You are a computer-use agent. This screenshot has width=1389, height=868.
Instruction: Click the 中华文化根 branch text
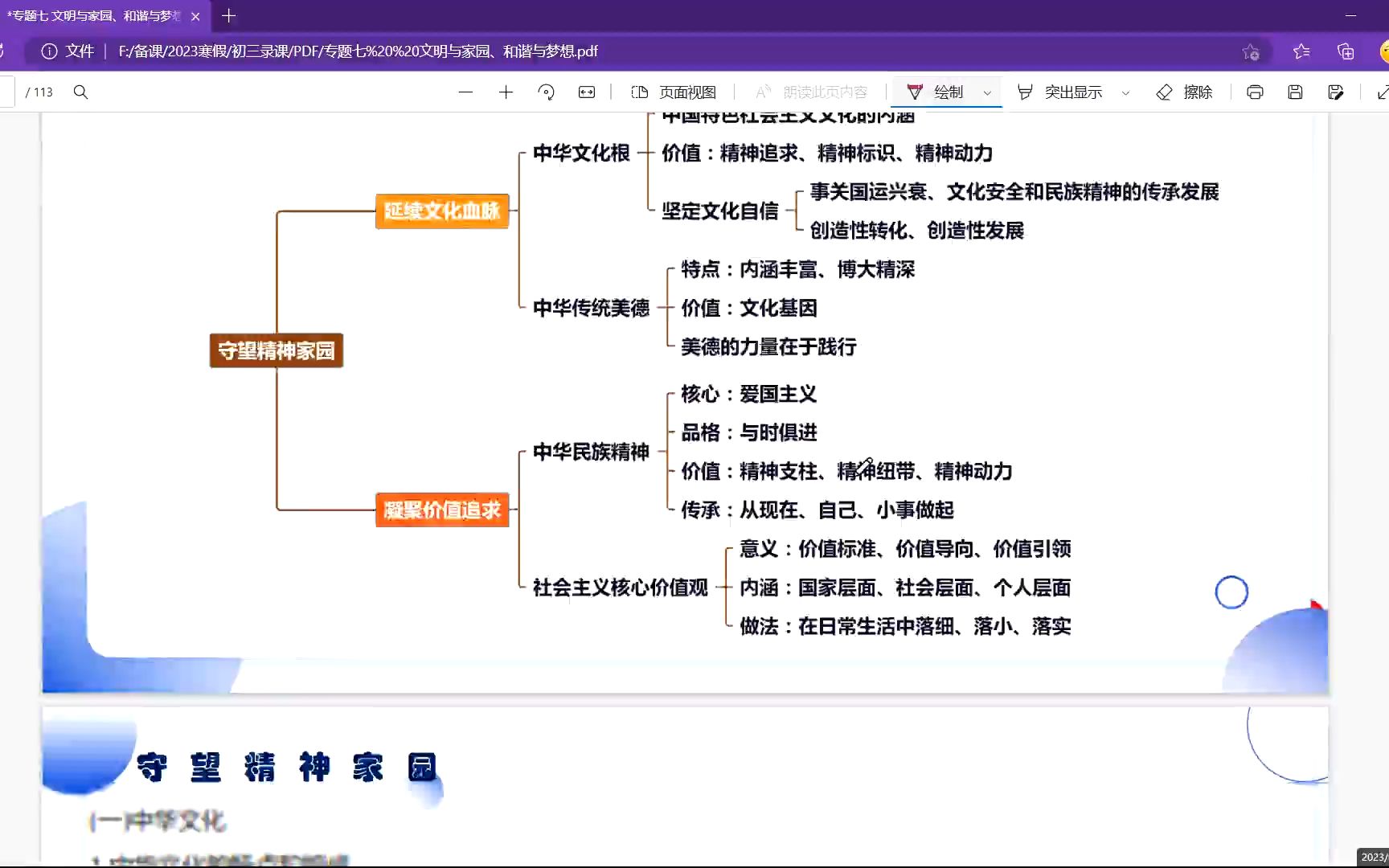(x=581, y=153)
